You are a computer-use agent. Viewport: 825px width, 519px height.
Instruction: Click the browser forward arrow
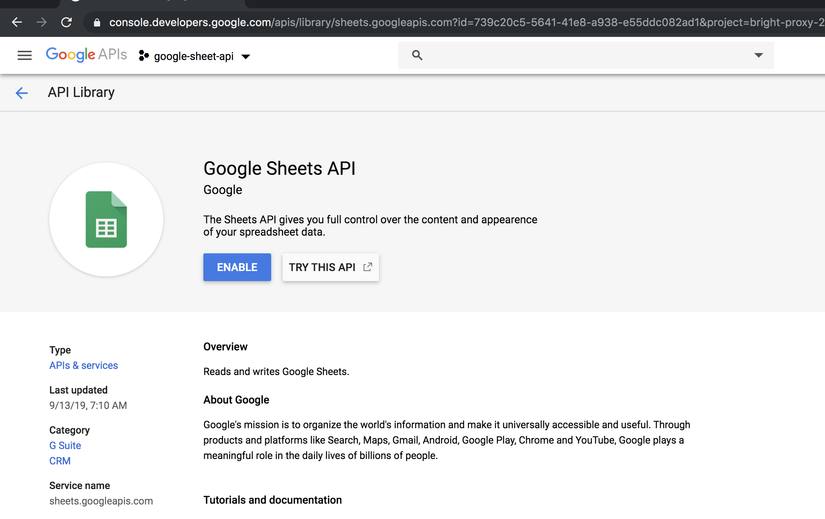tap(41, 22)
